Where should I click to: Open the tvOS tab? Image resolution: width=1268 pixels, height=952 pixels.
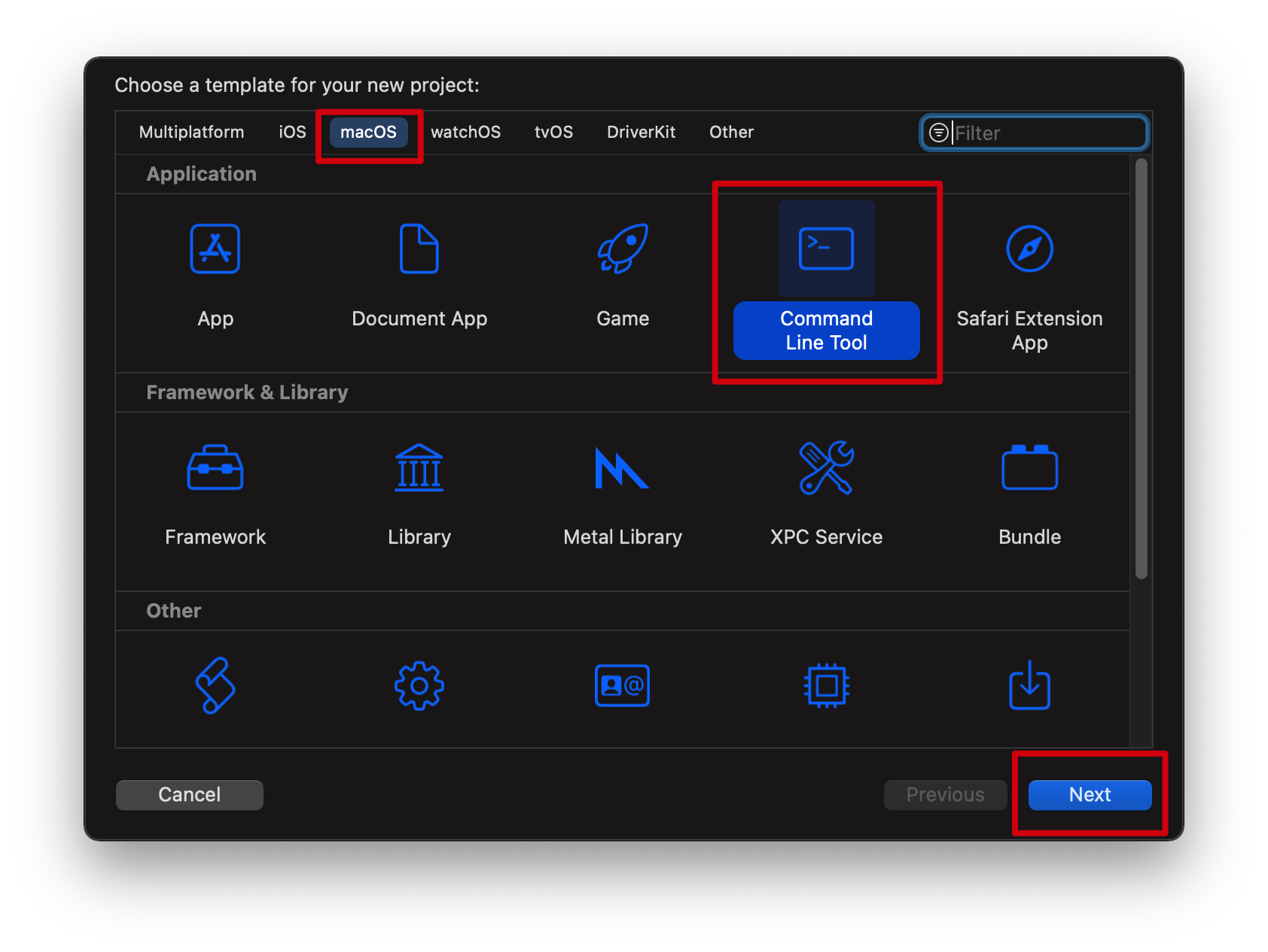pyautogui.click(x=553, y=132)
